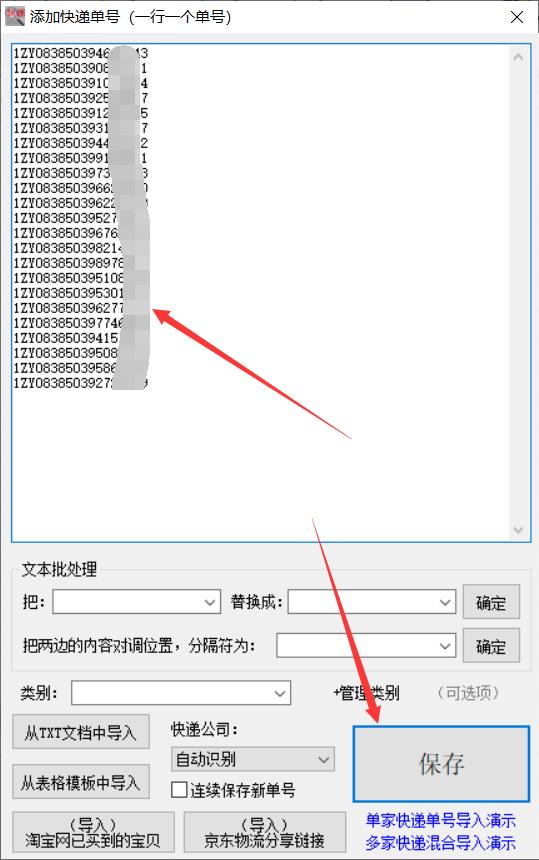Open 多家快递混合导入演示 link
The width and height of the screenshot is (539, 860).
pyautogui.click(x=440, y=842)
